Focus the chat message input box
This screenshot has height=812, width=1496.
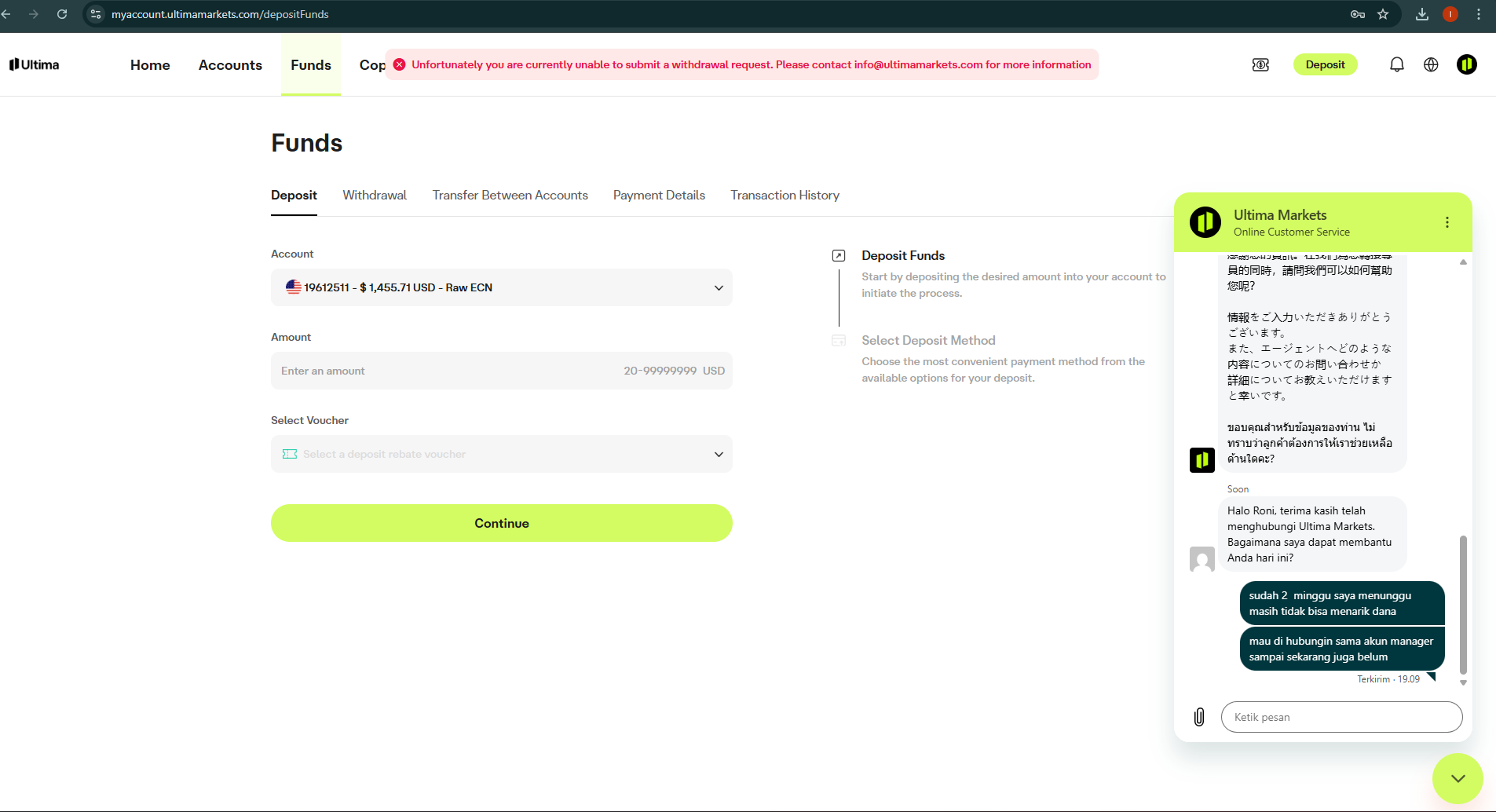tap(1342, 717)
